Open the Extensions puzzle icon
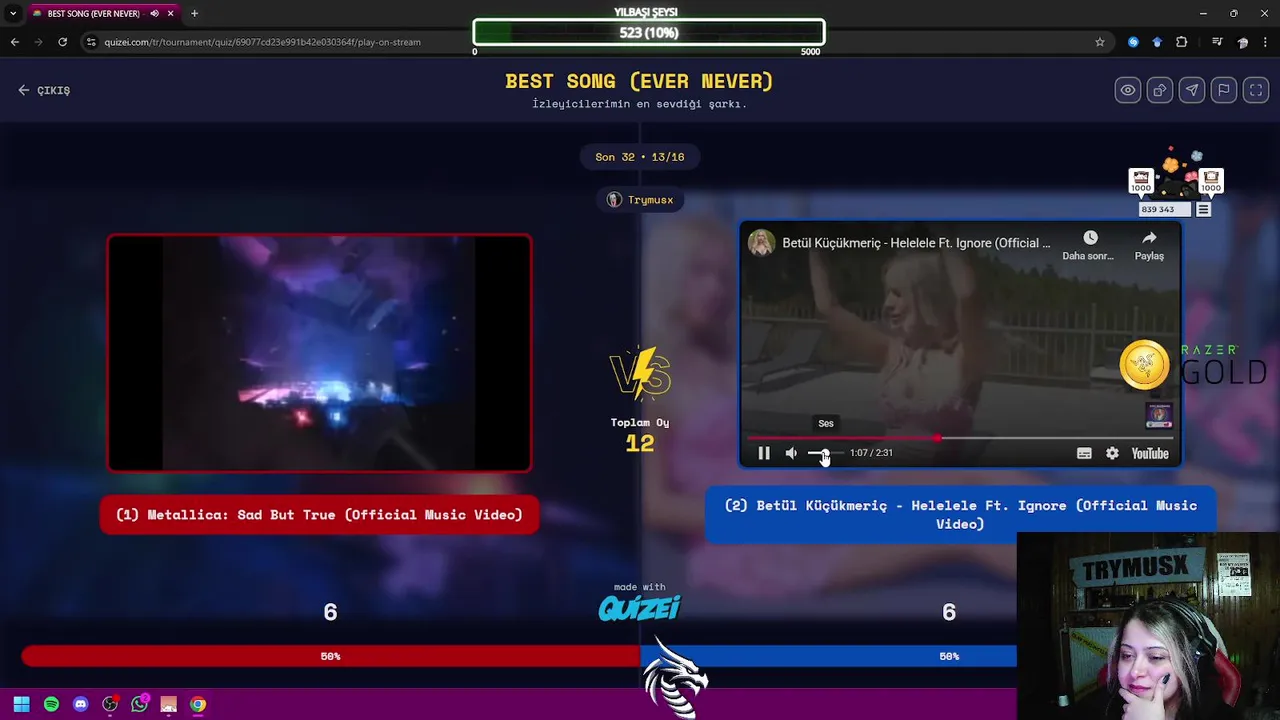 [x=1182, y=42]
